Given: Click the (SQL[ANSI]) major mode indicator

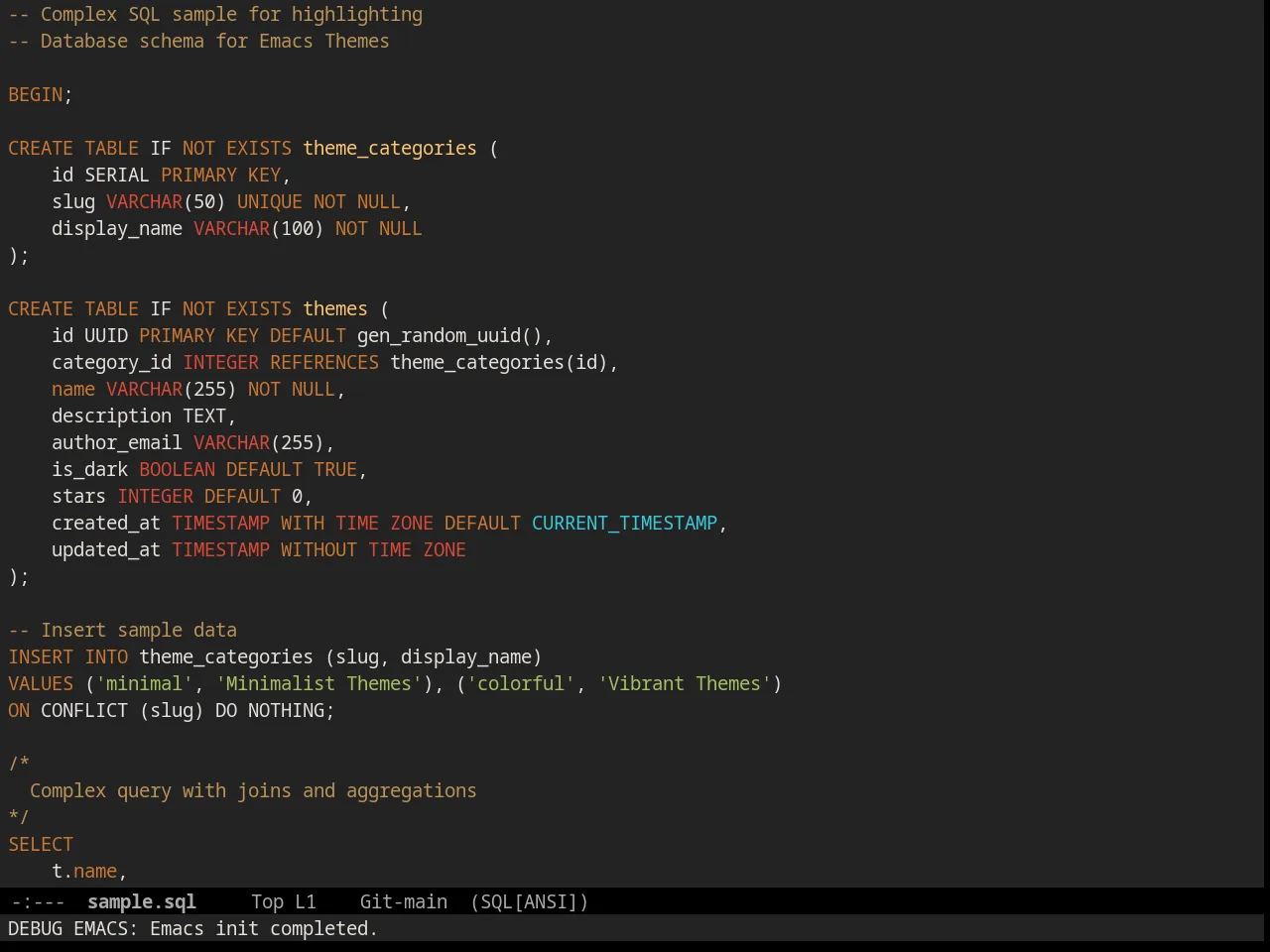Looking at the screenshot, I should click(529, 901).
